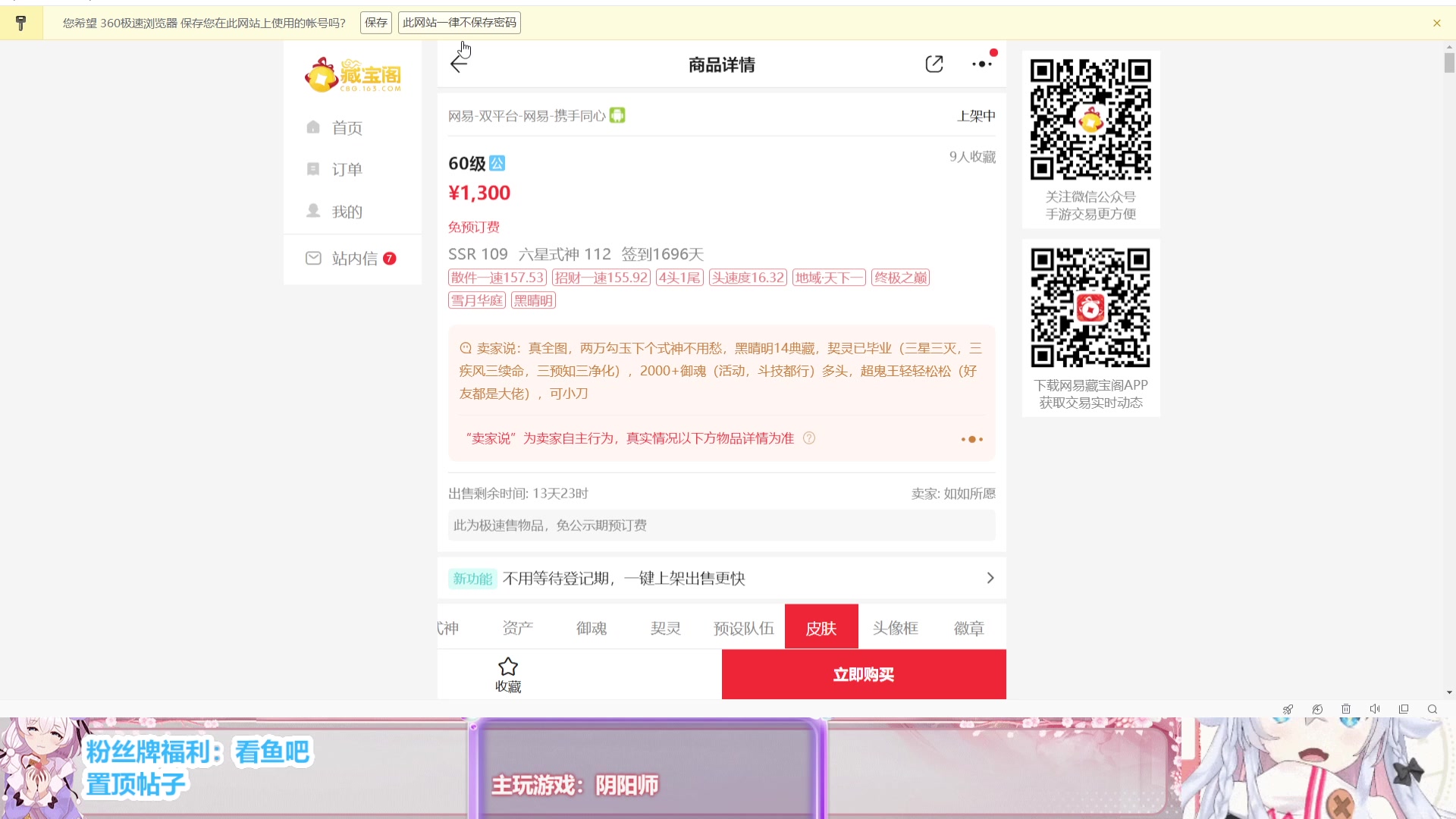Click scrollbar down arrow
Viewport: 1456px width, 819px height.
pyautogui.click(x=1449, y=692)
